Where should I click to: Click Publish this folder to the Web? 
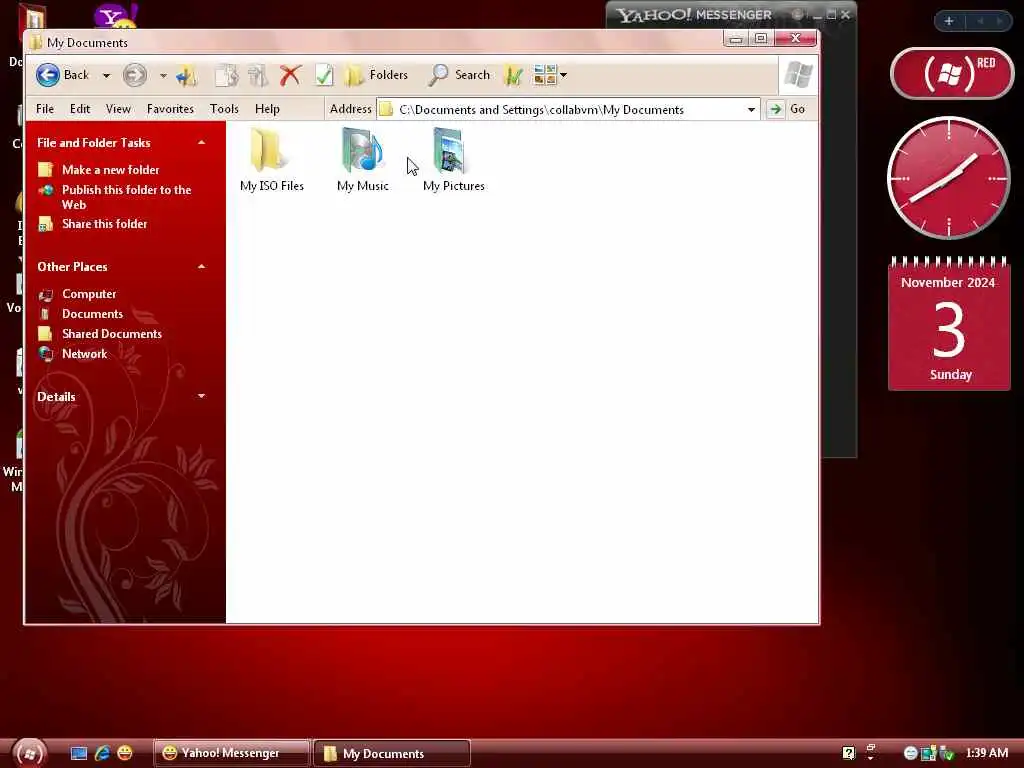pos(126,197)
